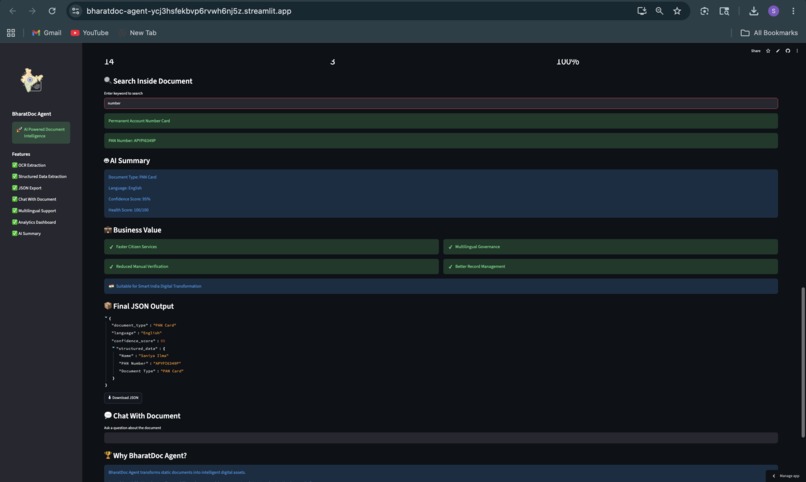Click the PAN Number JSON value

click(x=167, y=363)
